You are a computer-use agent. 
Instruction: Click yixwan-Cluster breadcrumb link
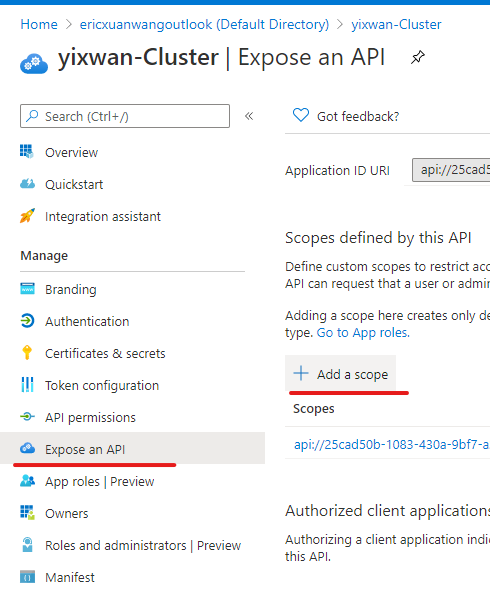point(396,24)
